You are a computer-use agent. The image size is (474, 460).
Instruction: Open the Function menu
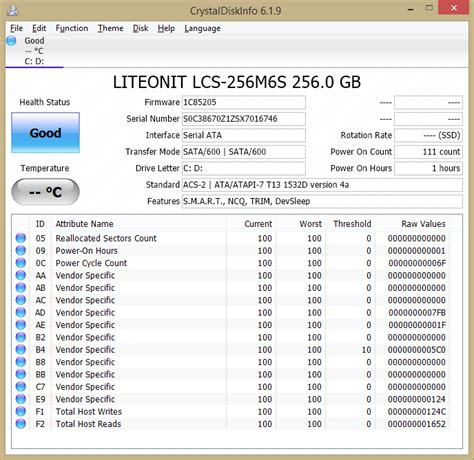tap(72, 28)
